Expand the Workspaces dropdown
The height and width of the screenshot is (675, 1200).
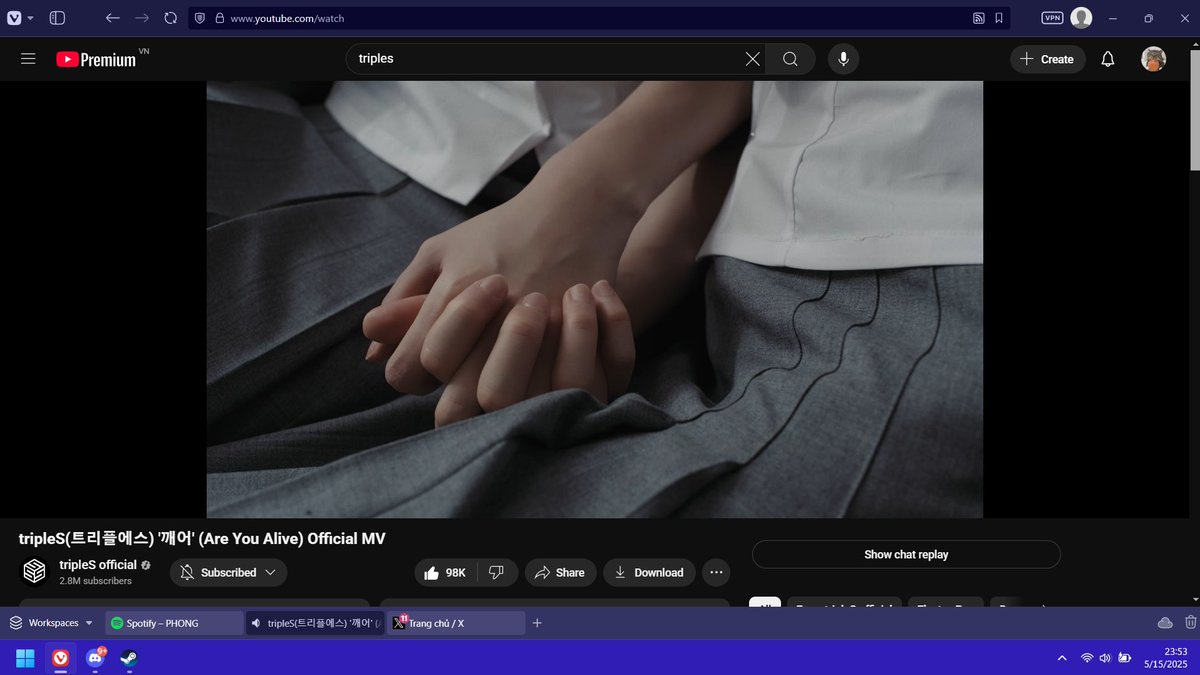(51, 623)
